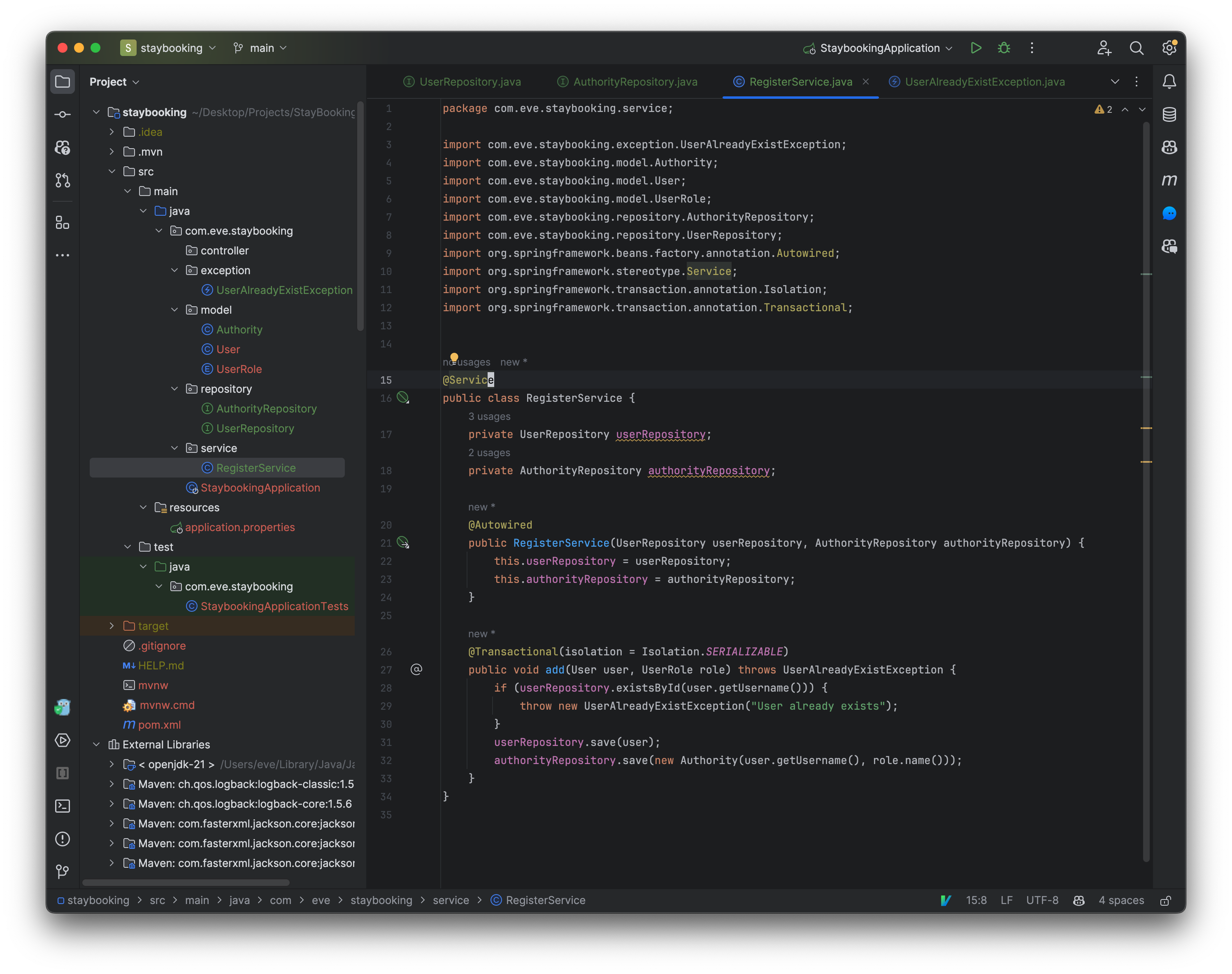Click service in the breadcrumb bar

(x=451, y=900)
